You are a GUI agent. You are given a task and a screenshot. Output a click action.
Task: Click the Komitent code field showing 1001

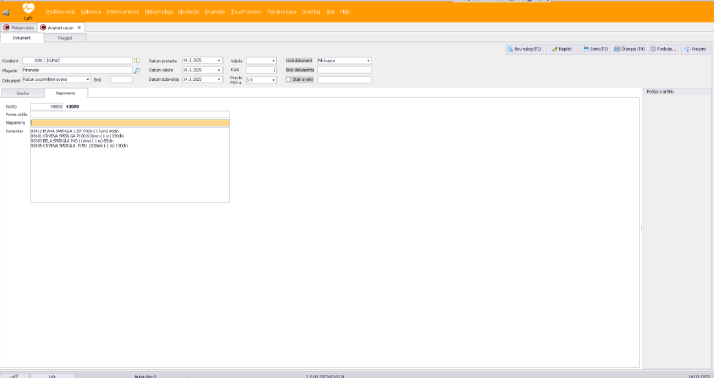(34, 61)
